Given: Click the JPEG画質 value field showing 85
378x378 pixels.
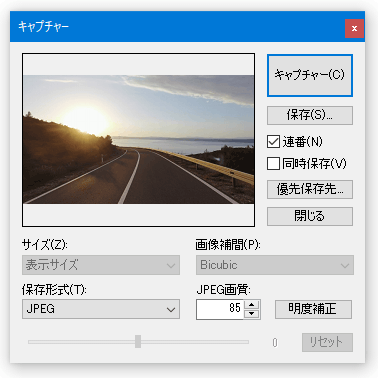Looking at the screenshot, I should pos(220,309).
